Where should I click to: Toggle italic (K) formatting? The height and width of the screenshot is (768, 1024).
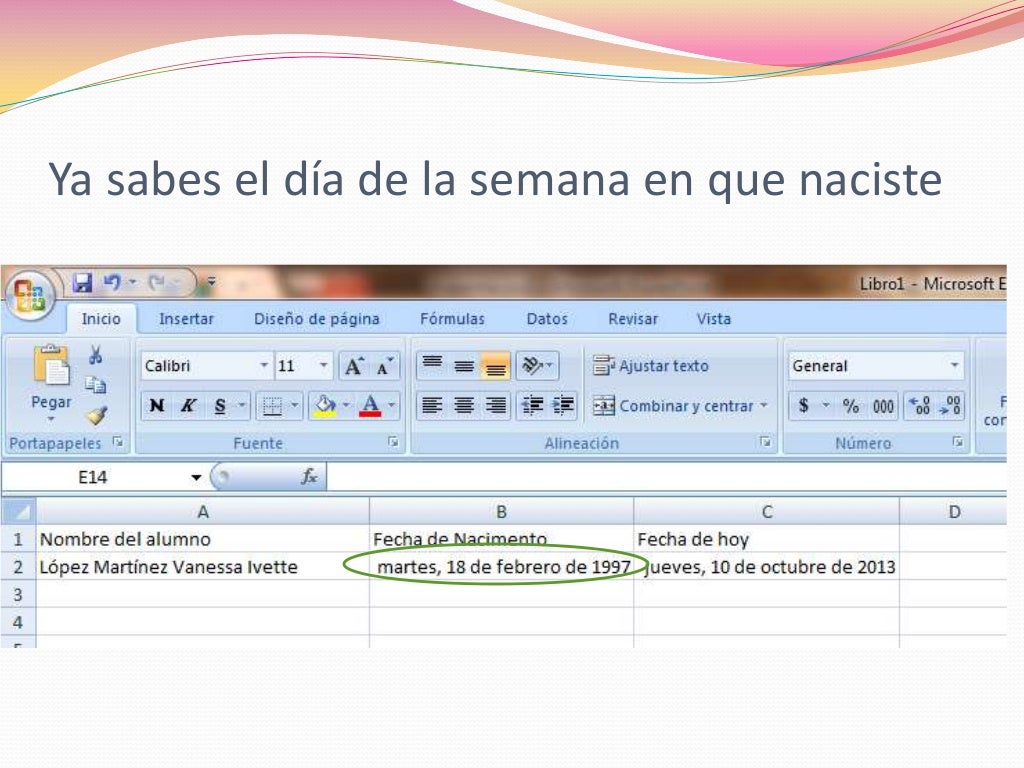(x=188, y=406)
